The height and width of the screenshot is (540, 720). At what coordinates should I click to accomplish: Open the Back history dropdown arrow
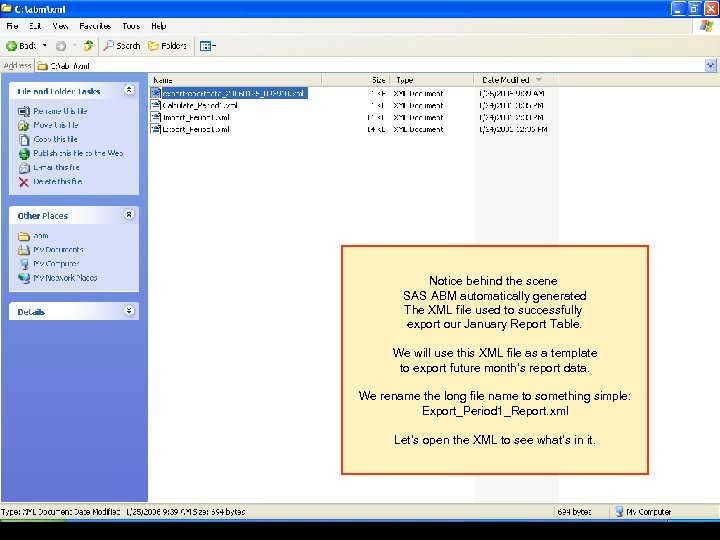pyautogui.click(x=45, y=45)
